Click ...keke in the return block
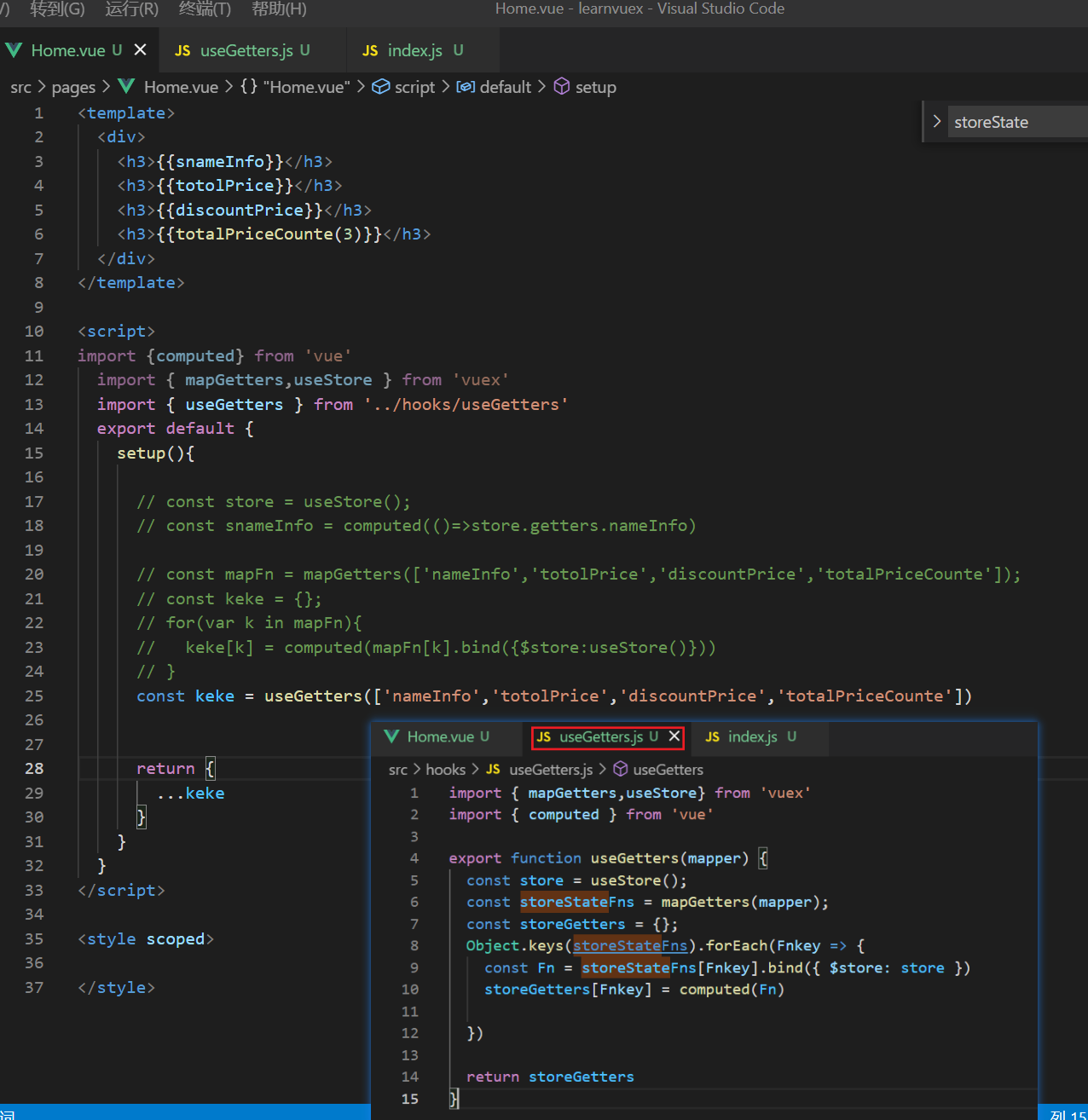1088x1120 pixels. coord(191,794)
